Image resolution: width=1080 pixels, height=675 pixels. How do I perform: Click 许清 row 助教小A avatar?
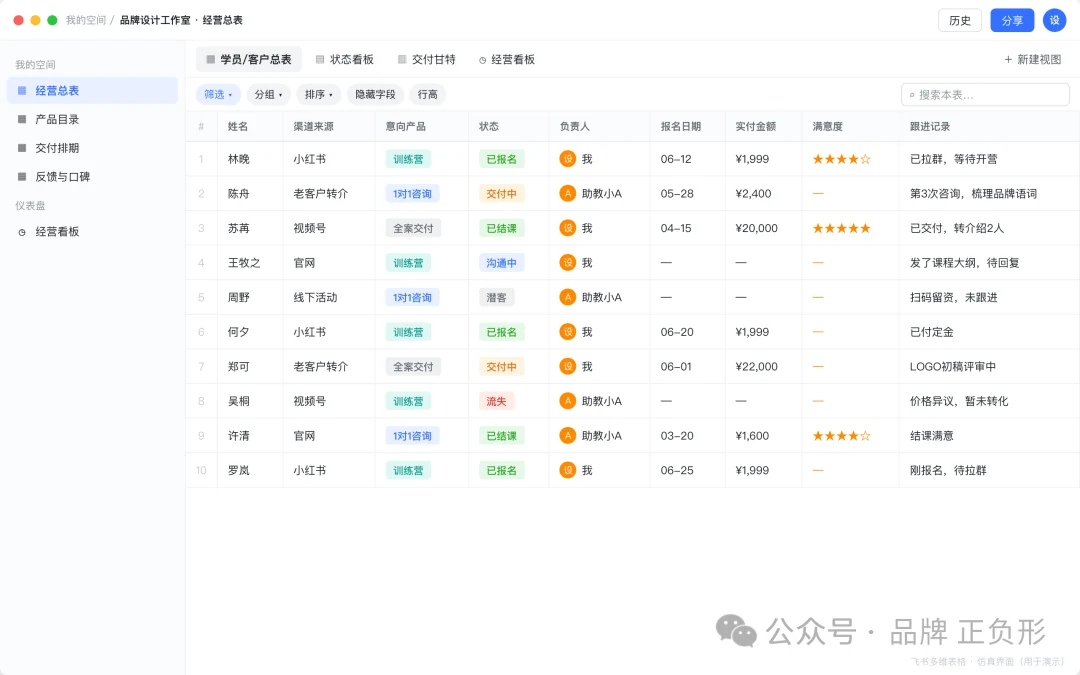568,436
